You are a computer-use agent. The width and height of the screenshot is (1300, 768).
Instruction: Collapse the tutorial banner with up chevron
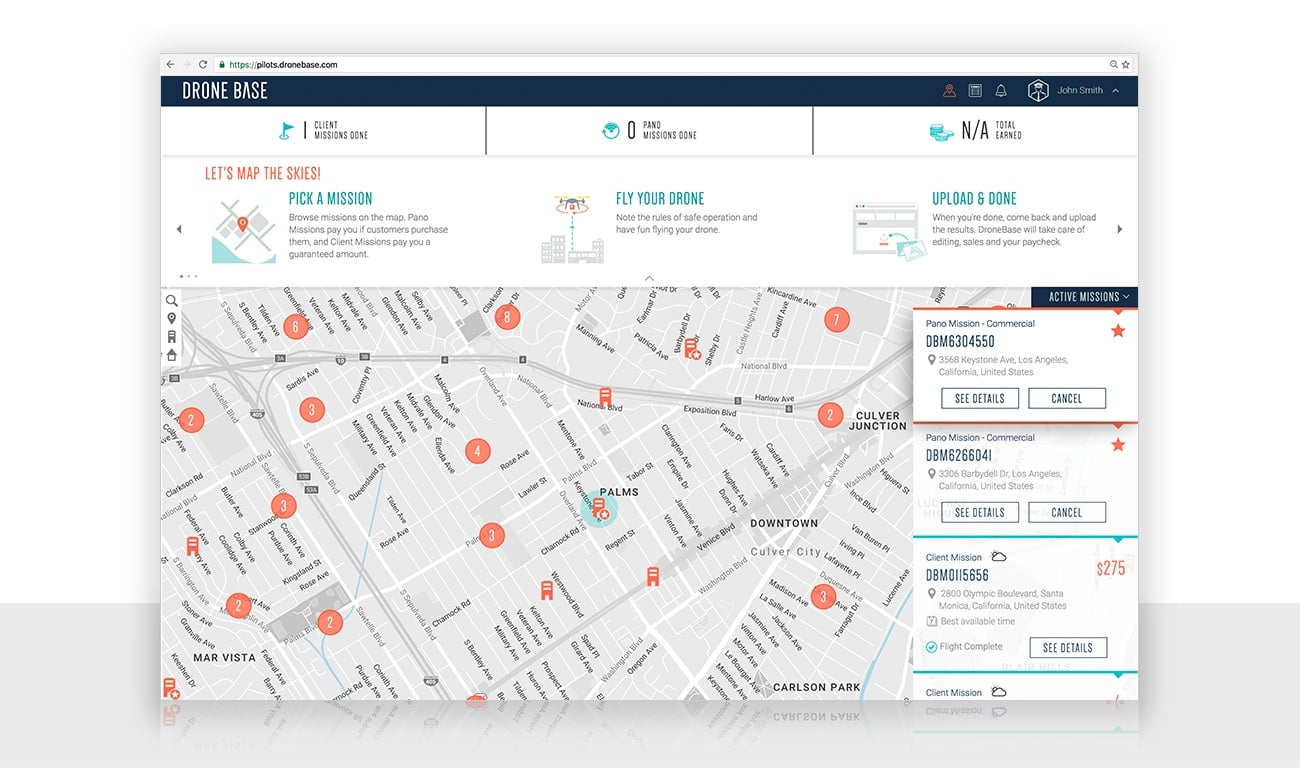[x=649, y=277]
